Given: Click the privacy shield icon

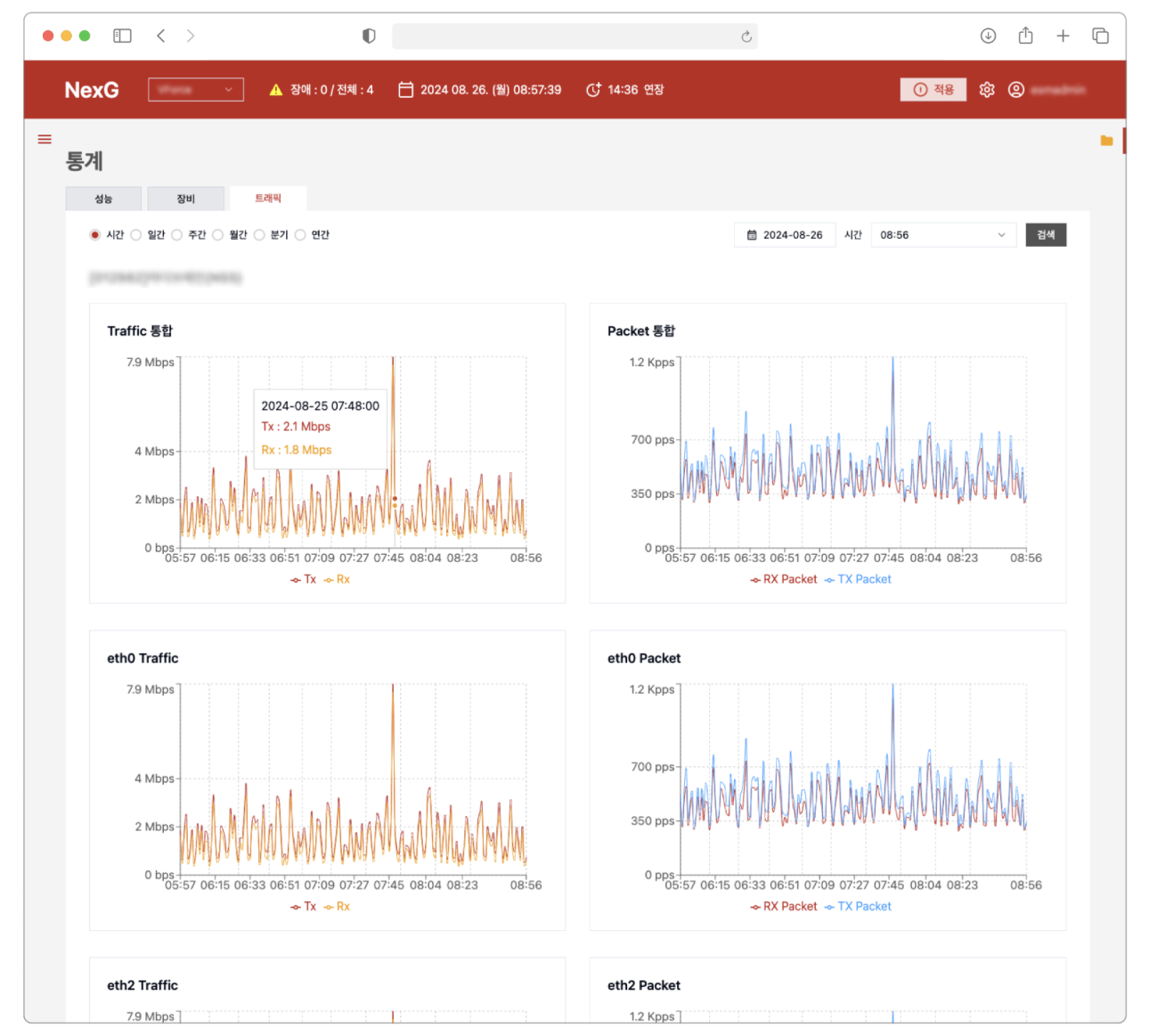Looking at the screenshot, I should pos(369,36).
